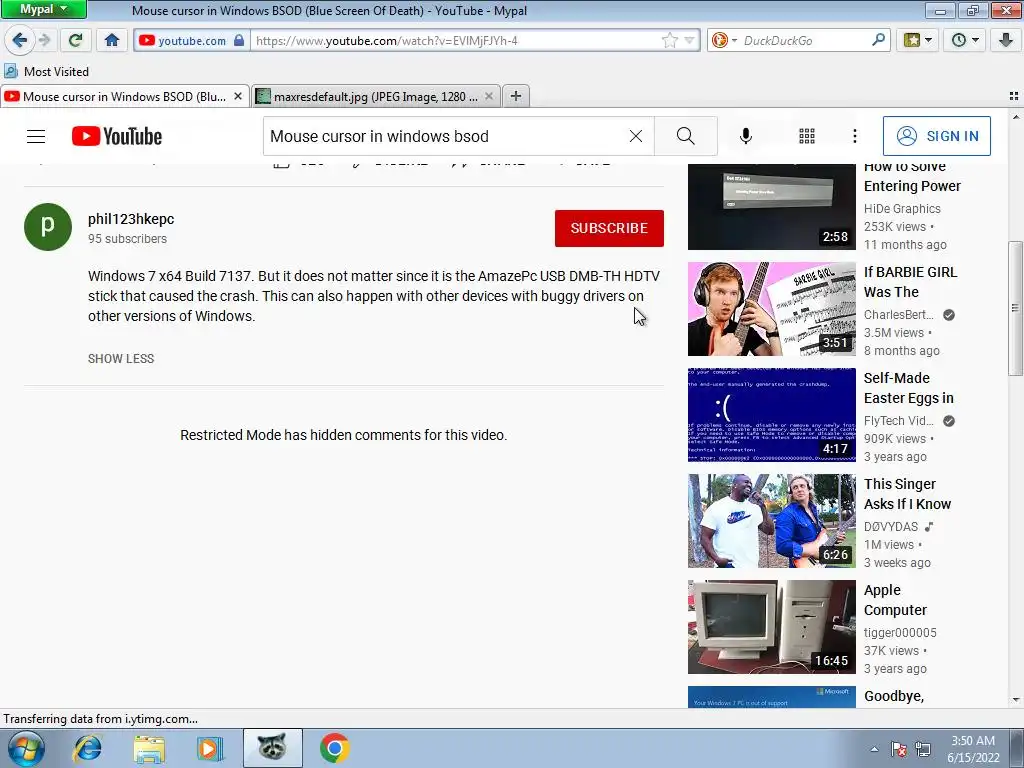
Task: Open the URL history dropdown arrow
Action: point(689,40)
